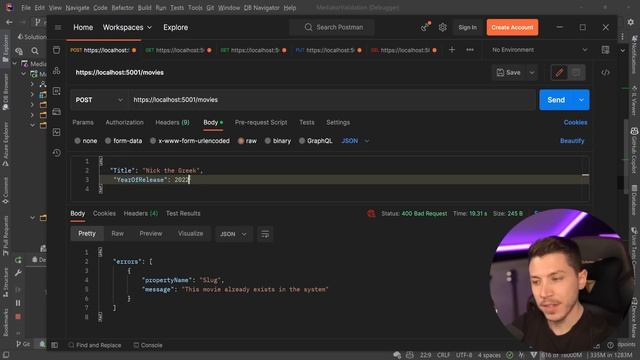Screen dimensions: 640x360
Task: Open Collections in the Postman sidebar
Action: 56,50
